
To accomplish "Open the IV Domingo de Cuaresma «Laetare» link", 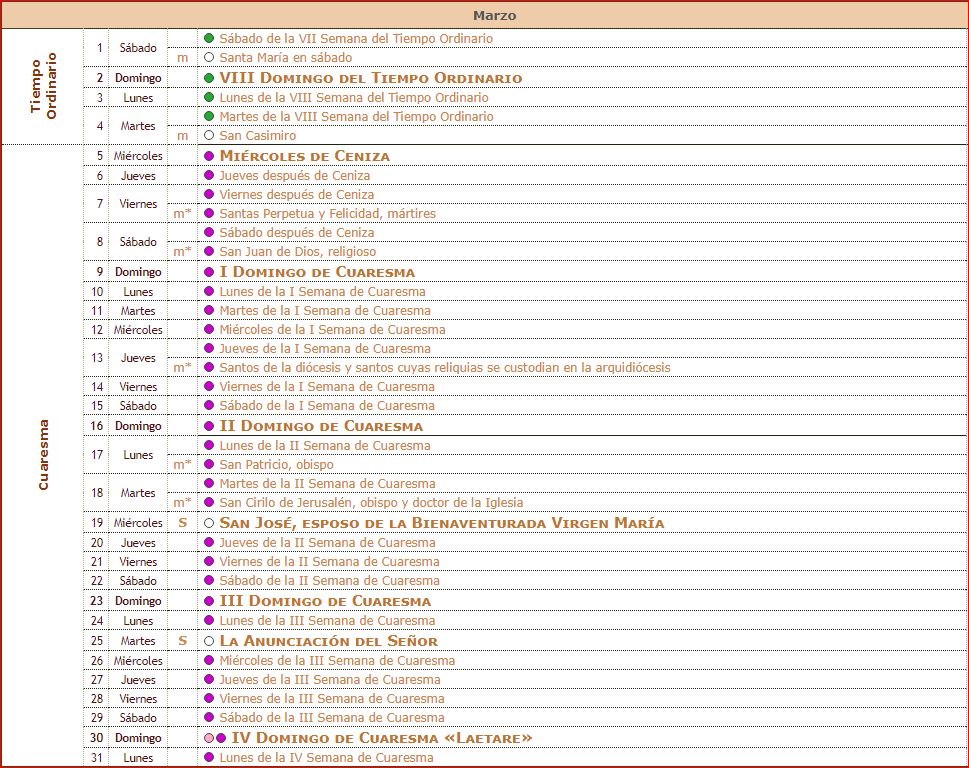I will pyautogui.click(x=381, y=738).
